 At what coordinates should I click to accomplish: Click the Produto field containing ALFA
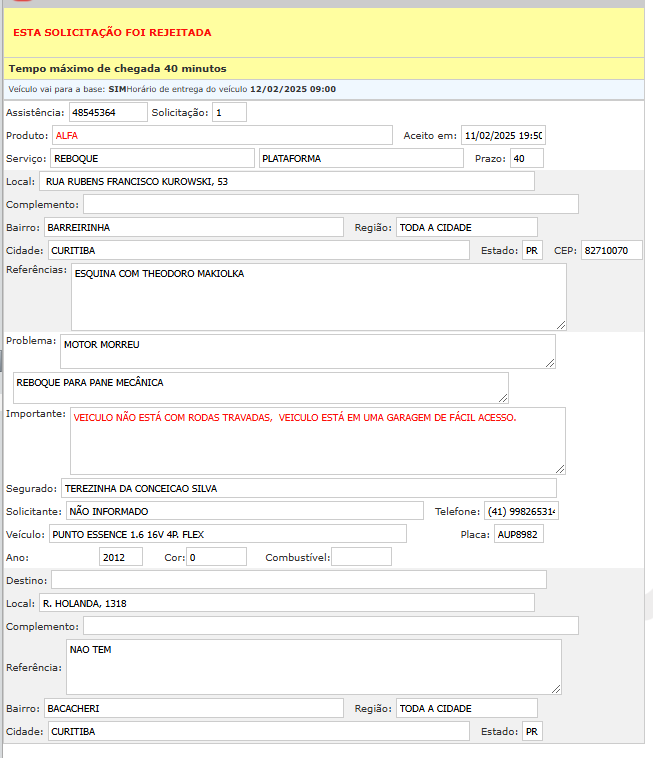(222, 135)
